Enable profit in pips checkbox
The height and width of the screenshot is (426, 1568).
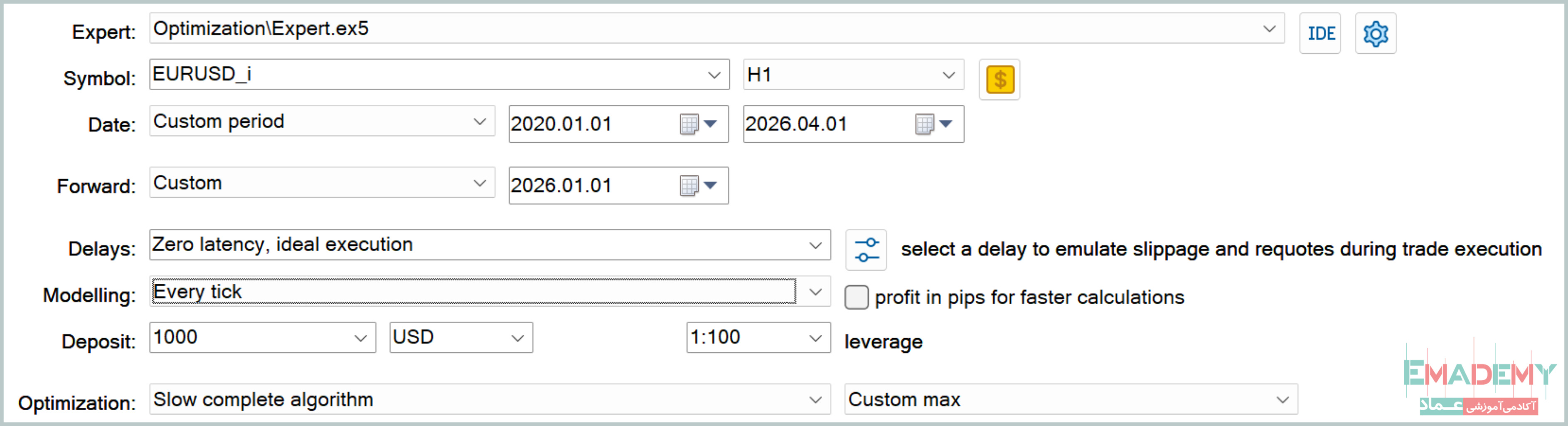pyautogui.click(x=857, y=297)
